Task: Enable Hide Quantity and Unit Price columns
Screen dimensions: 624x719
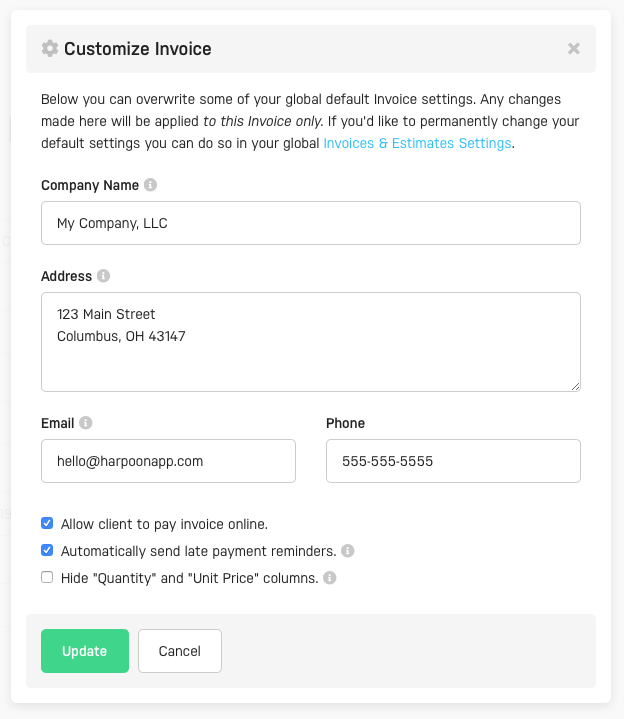Action: point(47,577)
